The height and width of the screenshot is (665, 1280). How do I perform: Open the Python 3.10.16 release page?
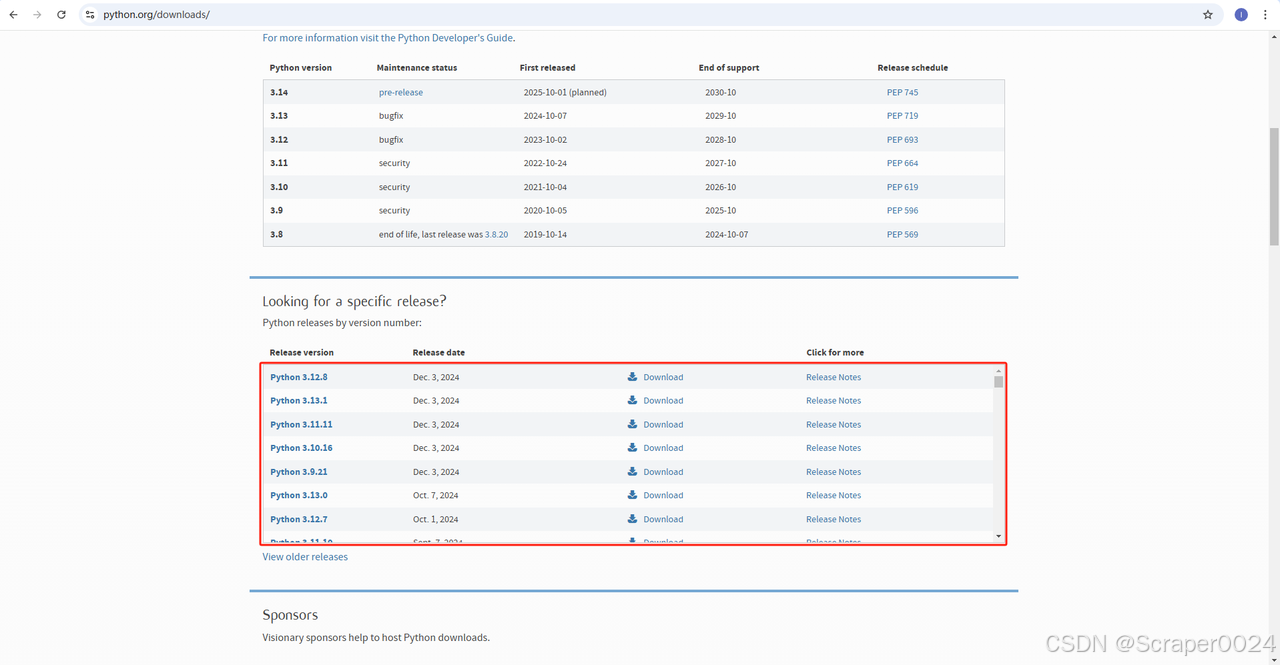pyautogui.click(x=301, y=448)
